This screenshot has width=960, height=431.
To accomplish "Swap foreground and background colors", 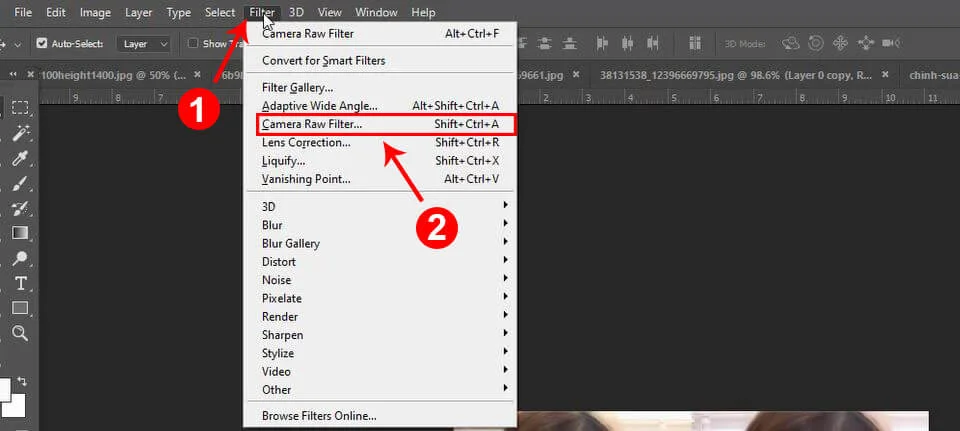I will click(x=23, y=381).
